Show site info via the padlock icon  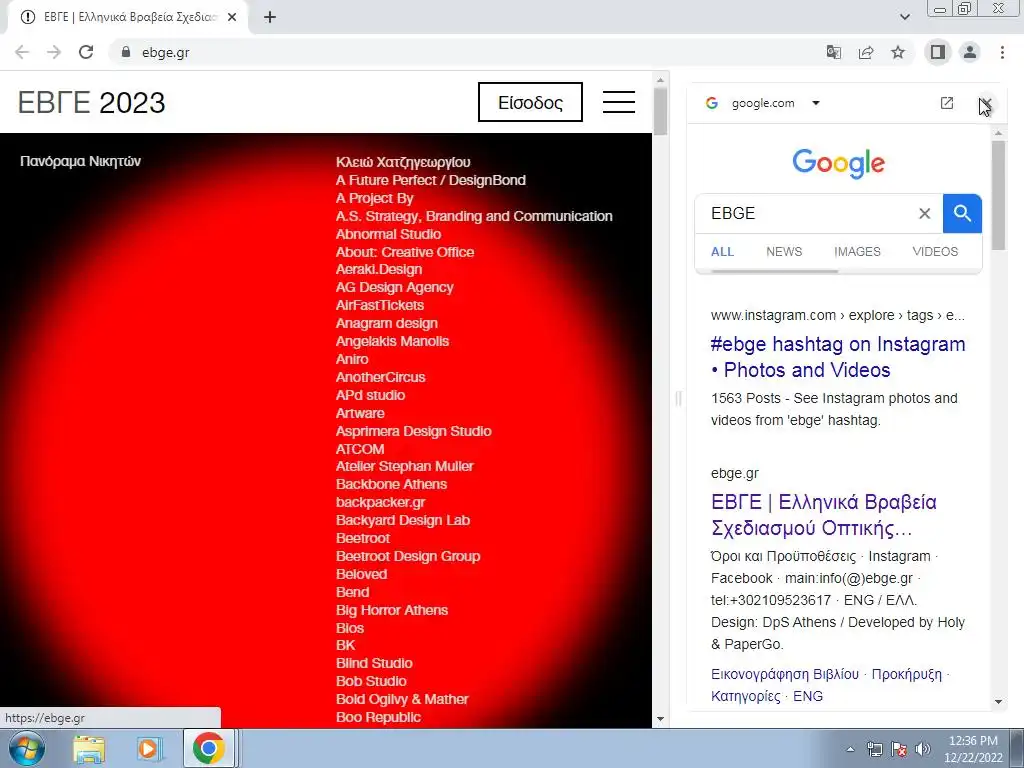pos(126,52)
